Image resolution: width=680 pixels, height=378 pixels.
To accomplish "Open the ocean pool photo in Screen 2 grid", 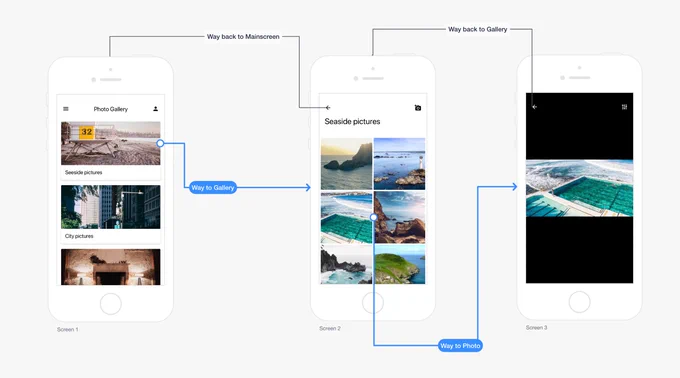I will (x=347, y=217).
